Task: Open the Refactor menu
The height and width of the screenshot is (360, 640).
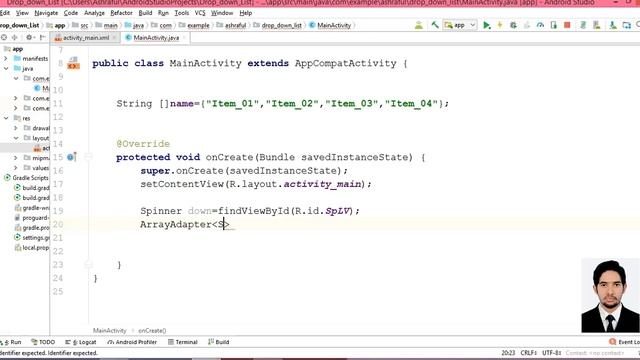Action: (x=121, y=13)
